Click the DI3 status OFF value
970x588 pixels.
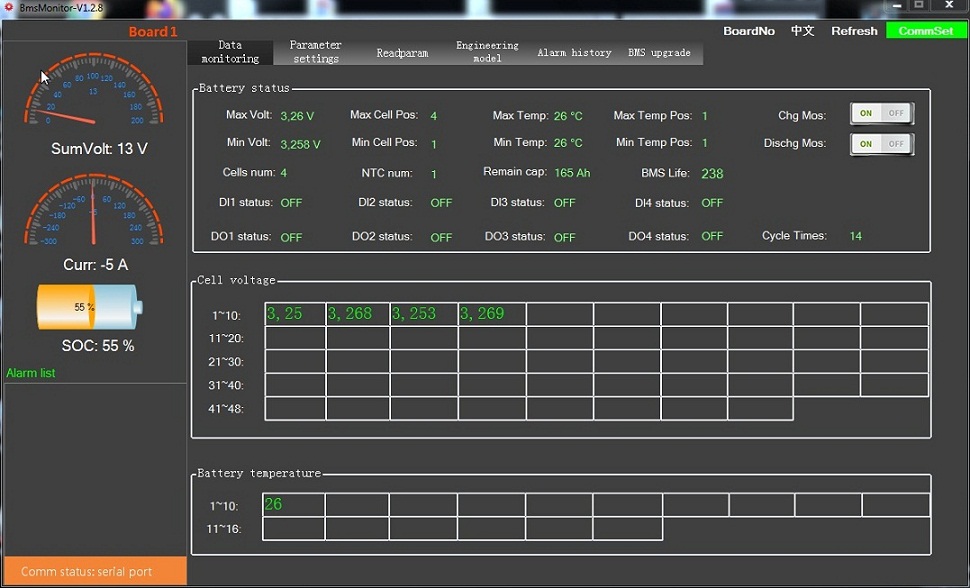tap(564, 202)
